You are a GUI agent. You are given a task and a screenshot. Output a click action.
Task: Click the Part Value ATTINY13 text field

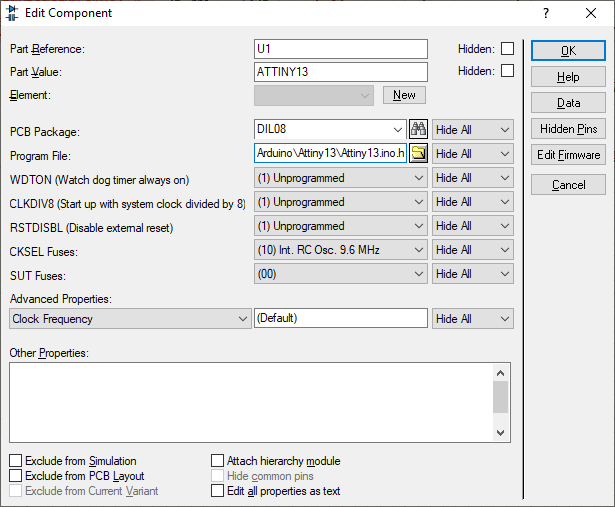click(x=341, y=72)
